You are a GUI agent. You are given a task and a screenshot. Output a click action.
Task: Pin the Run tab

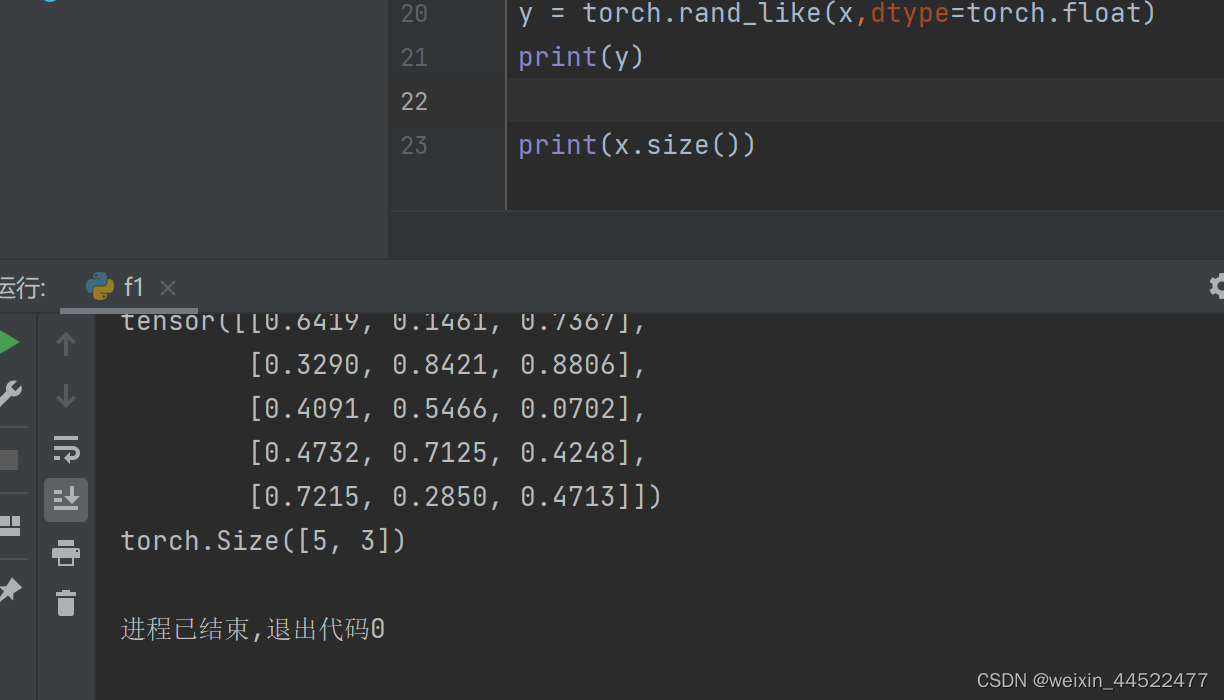pyautogui.click(x=9, y=590)
